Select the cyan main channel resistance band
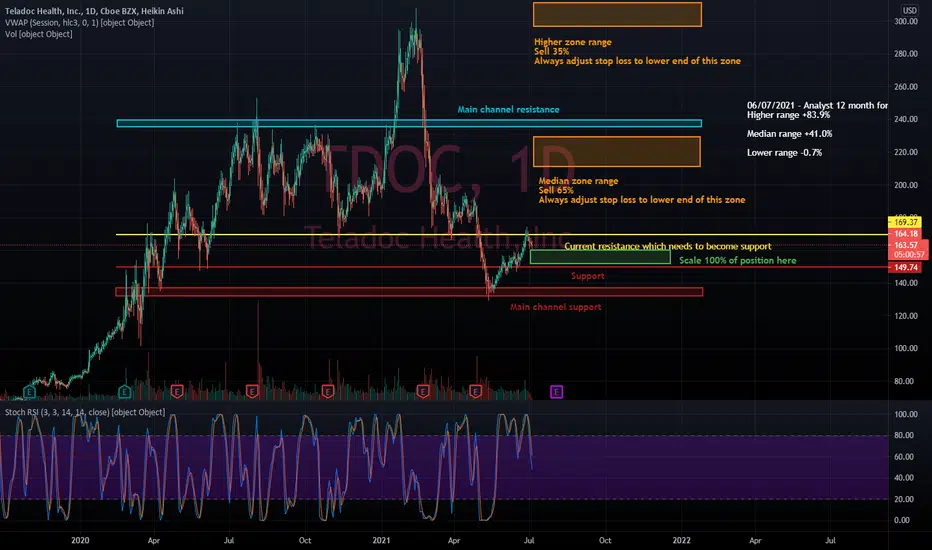 [x=409, y=124]
